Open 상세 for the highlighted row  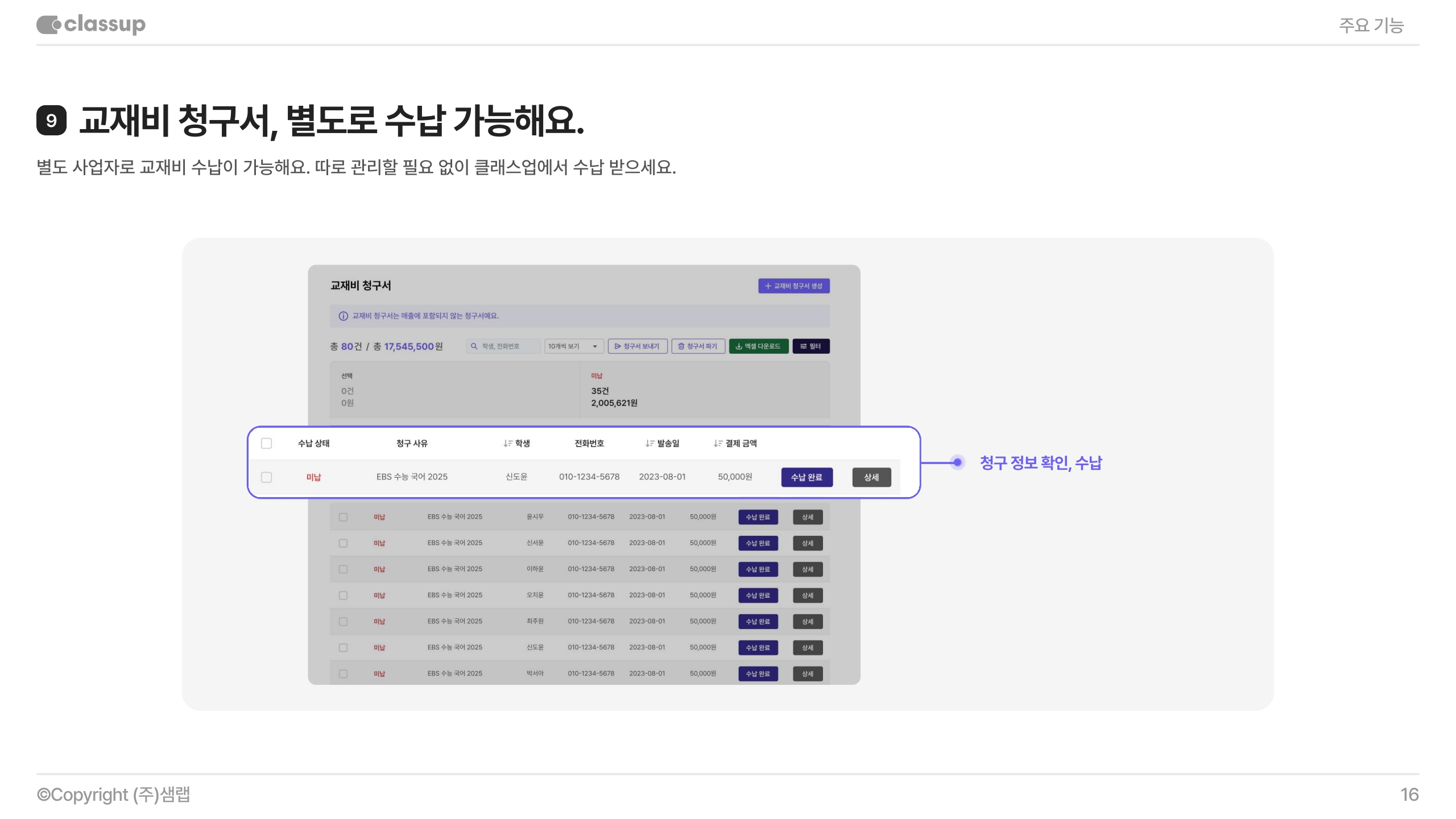871,477
